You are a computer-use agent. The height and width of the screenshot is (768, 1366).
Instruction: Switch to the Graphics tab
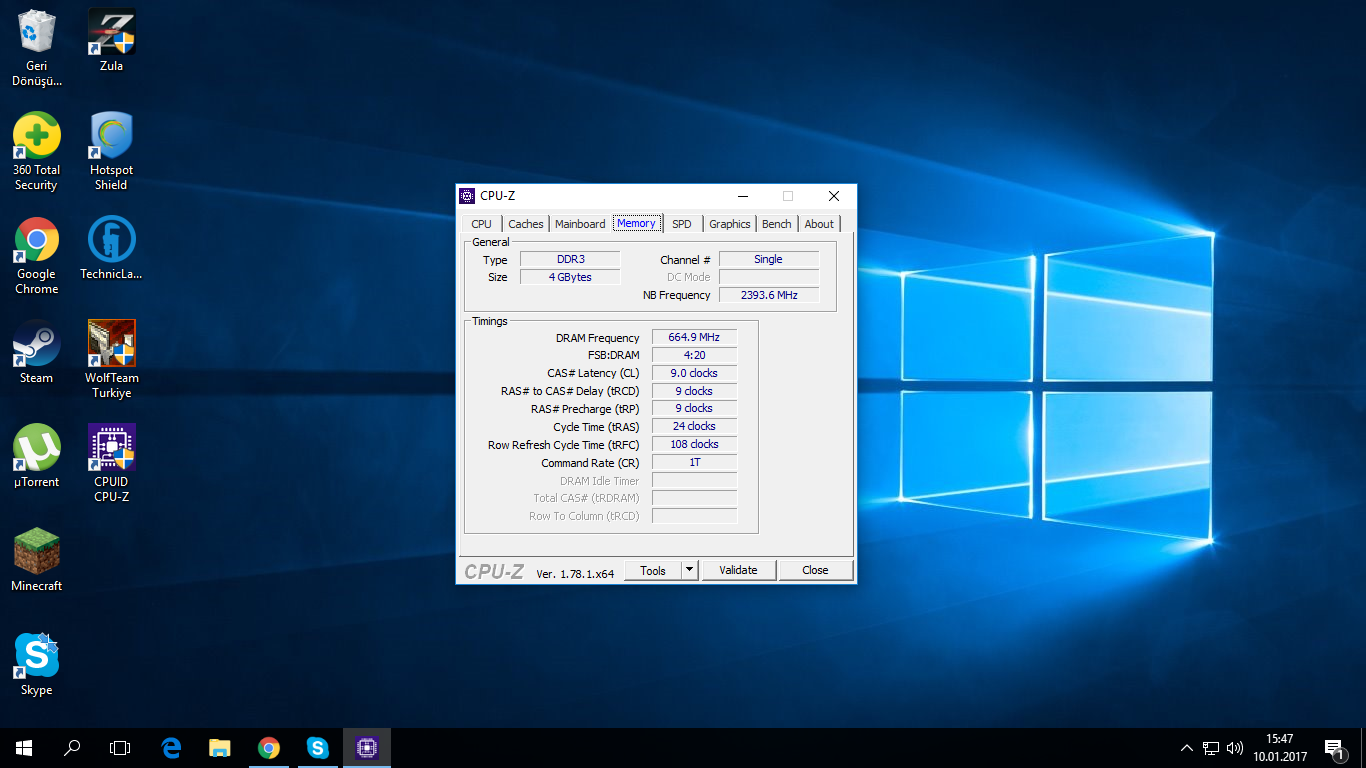coord(729,224)
